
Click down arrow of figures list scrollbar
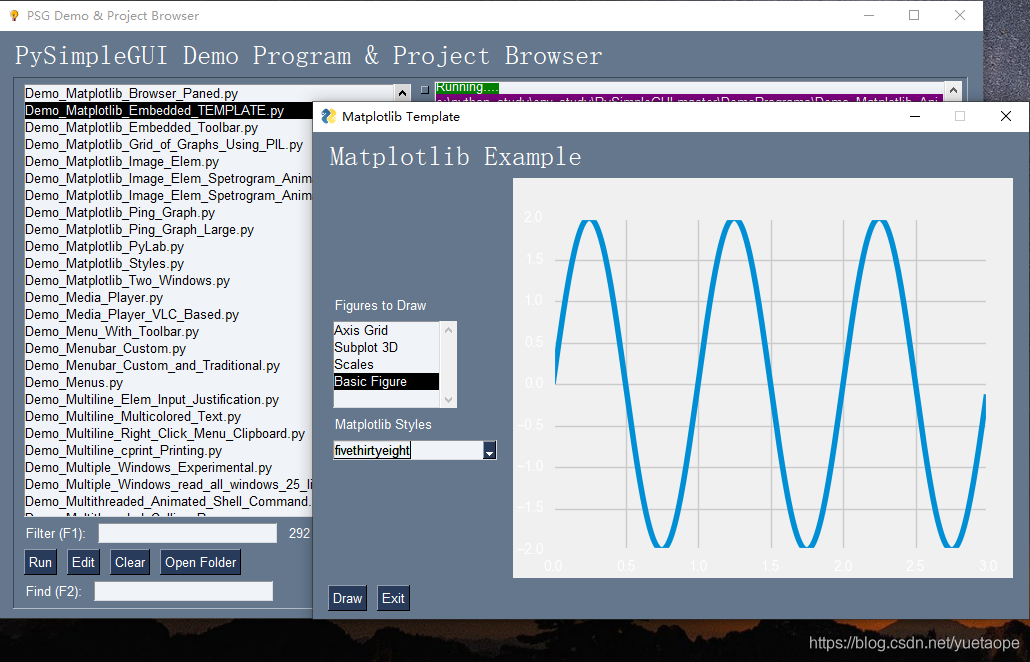tap(449, 399)
